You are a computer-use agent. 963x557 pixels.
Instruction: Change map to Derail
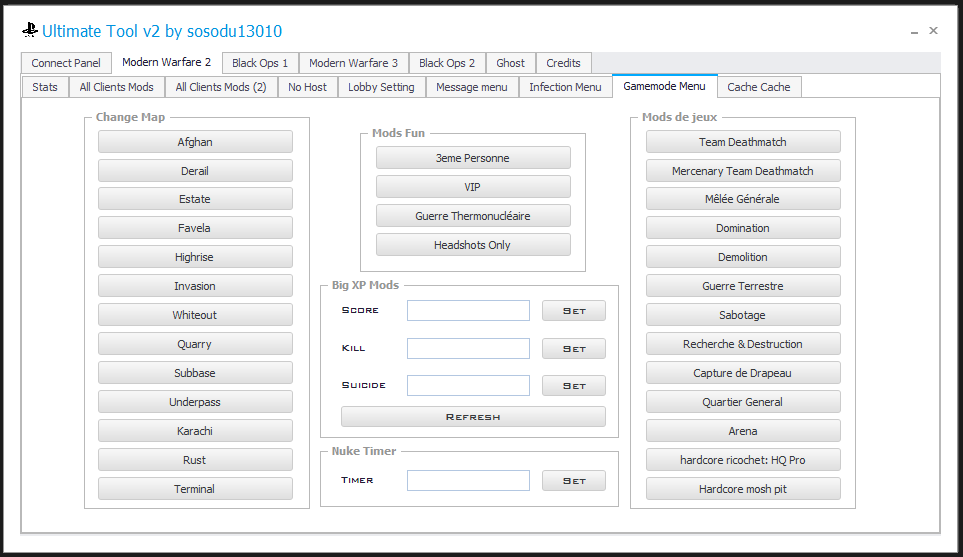point(195,171)
